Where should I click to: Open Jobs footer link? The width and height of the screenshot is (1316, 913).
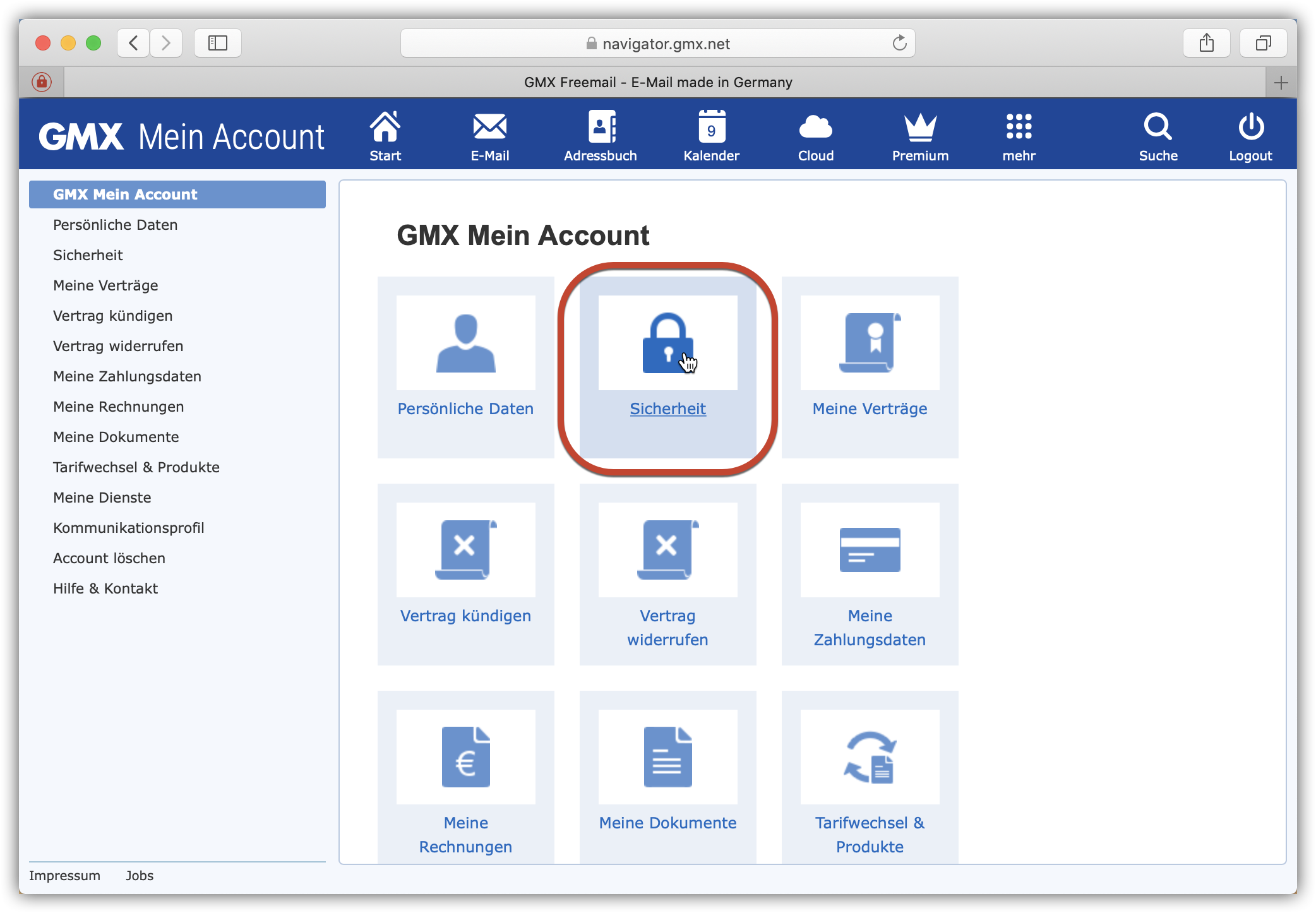point(140,876)
